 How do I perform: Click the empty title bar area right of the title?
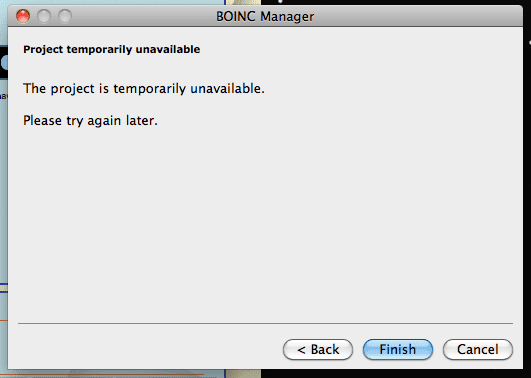(x=417, y=16)
